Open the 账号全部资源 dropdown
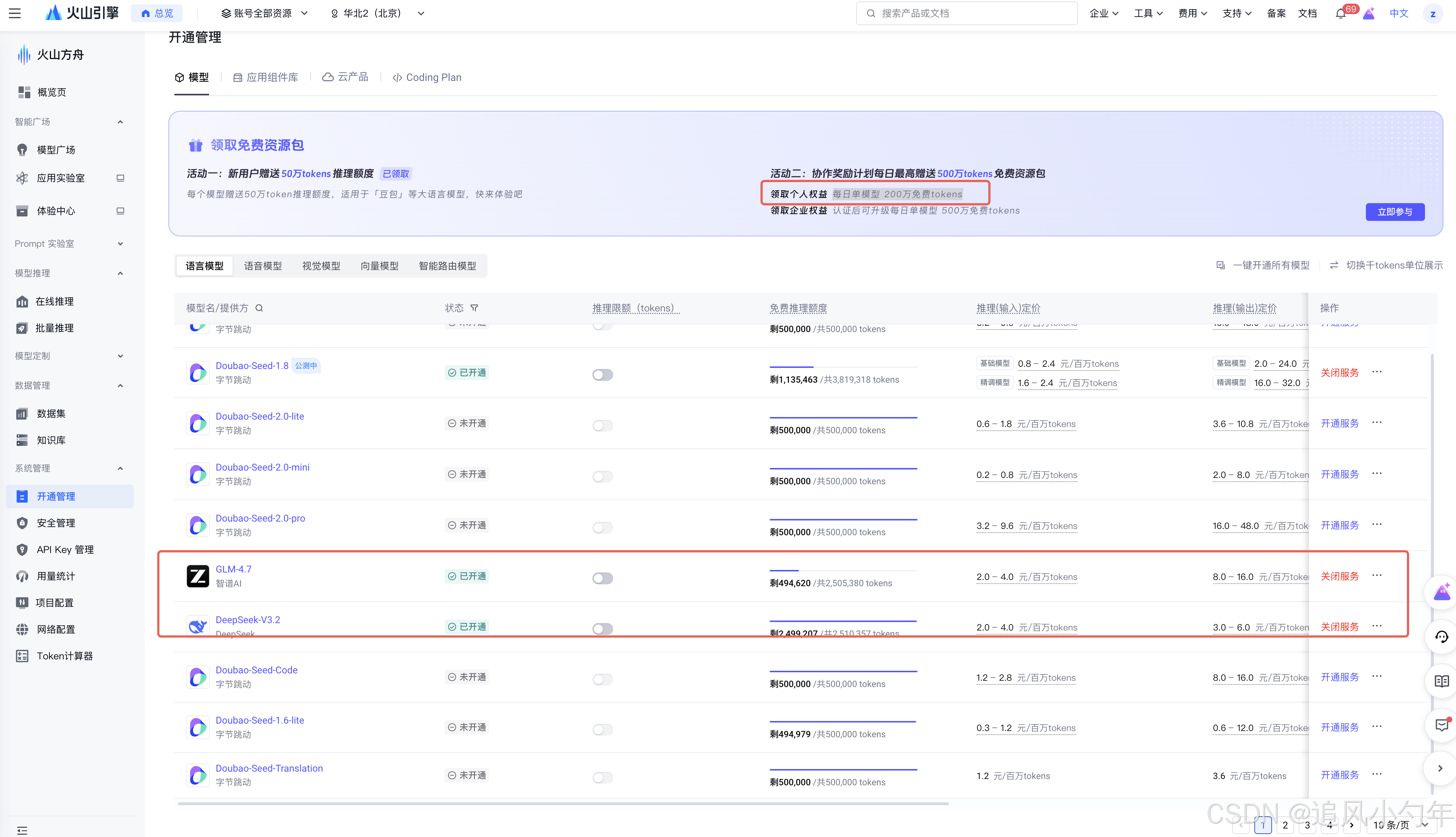The height and width of the screenshot is (837, 1456). 264,13
